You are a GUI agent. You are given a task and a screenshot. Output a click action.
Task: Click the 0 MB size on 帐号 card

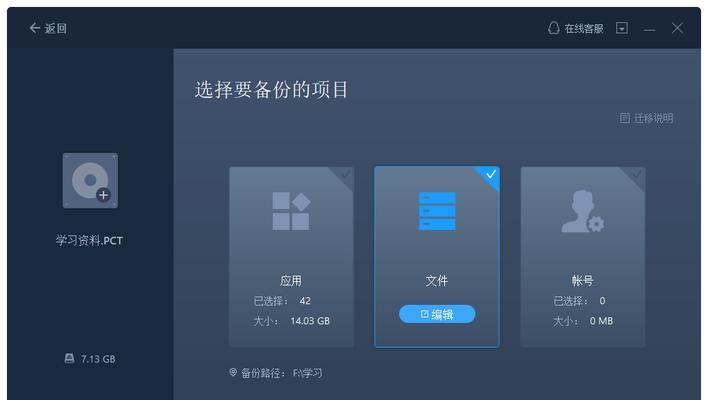[601, 321]
